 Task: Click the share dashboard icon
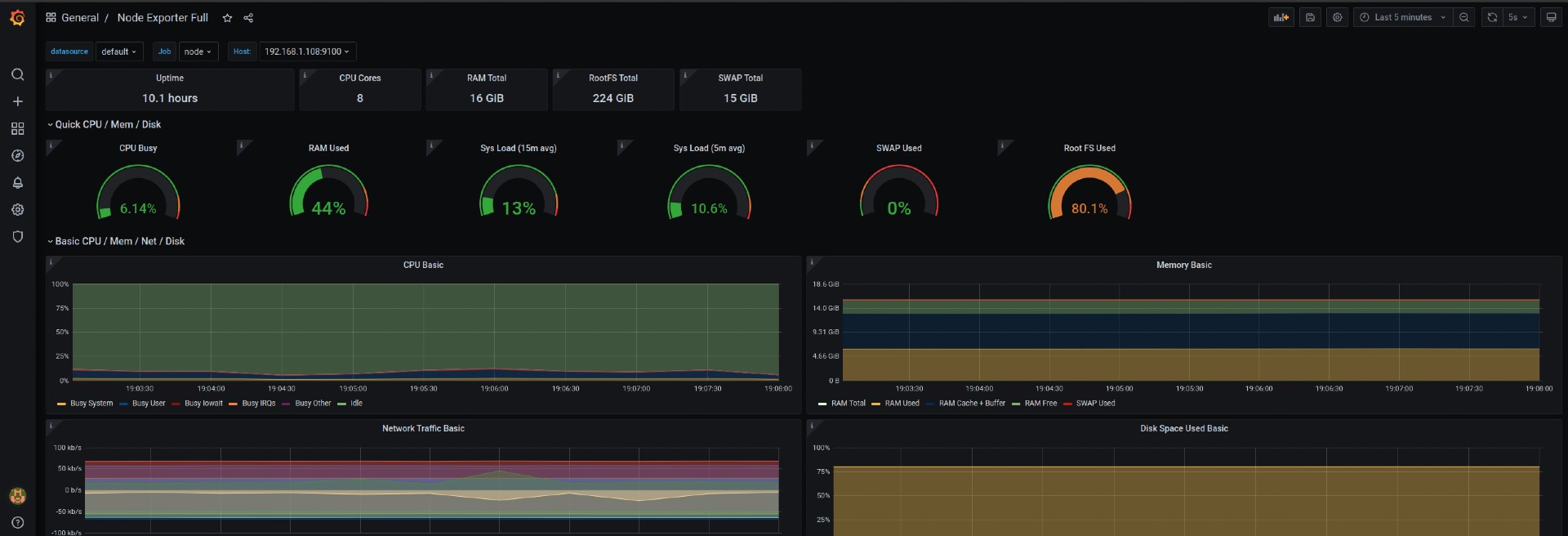tap(248, 18)
